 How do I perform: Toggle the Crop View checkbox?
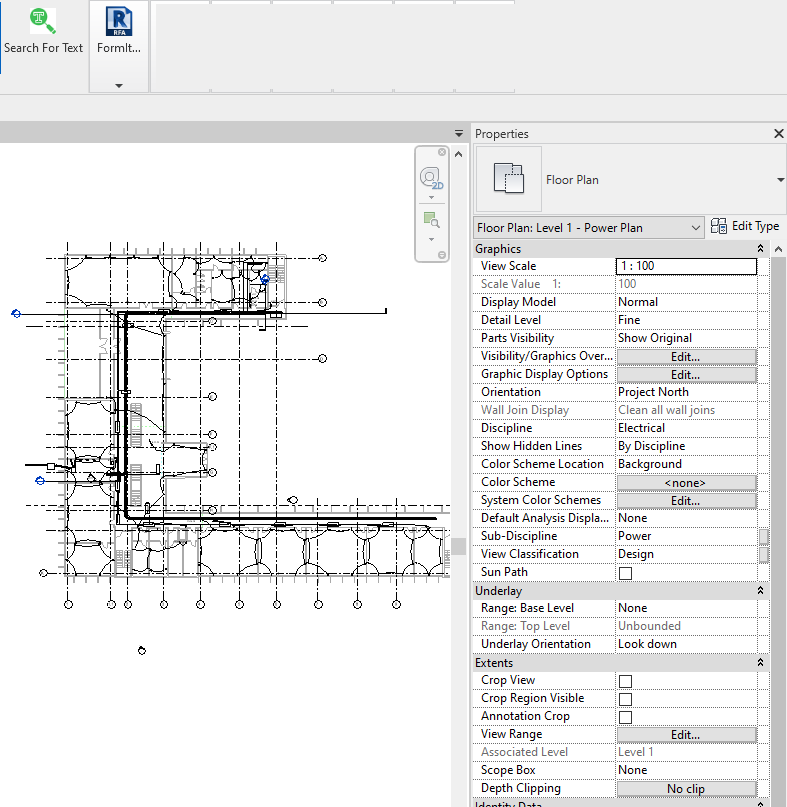click(625, 681)
